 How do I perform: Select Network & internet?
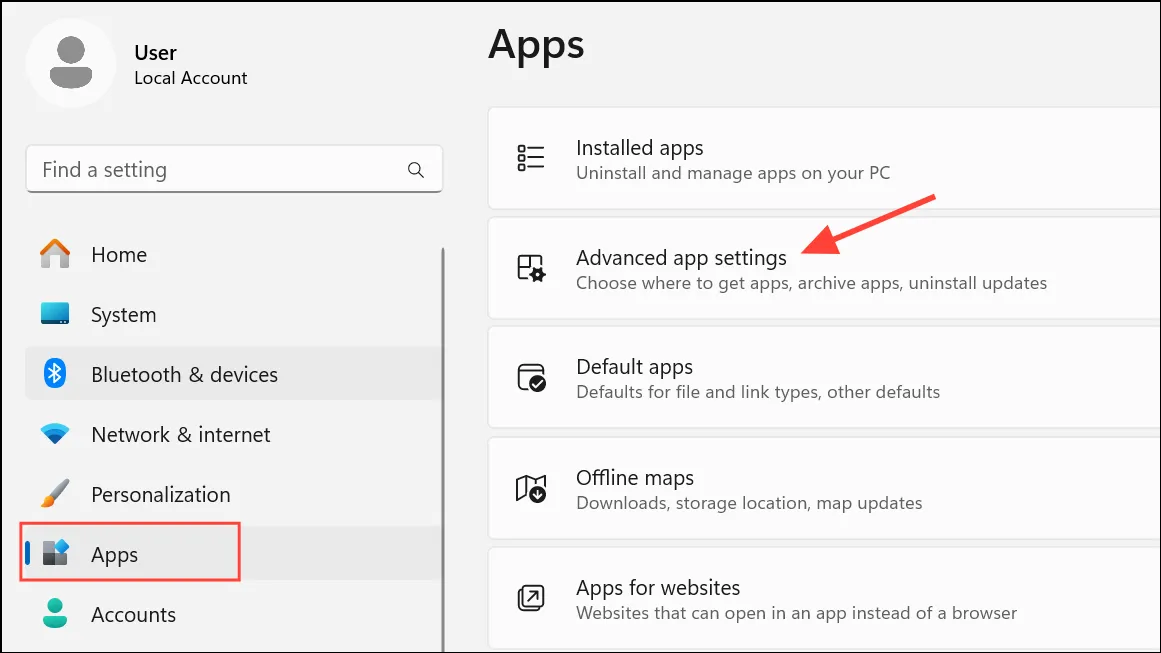[x=234, y=434]
